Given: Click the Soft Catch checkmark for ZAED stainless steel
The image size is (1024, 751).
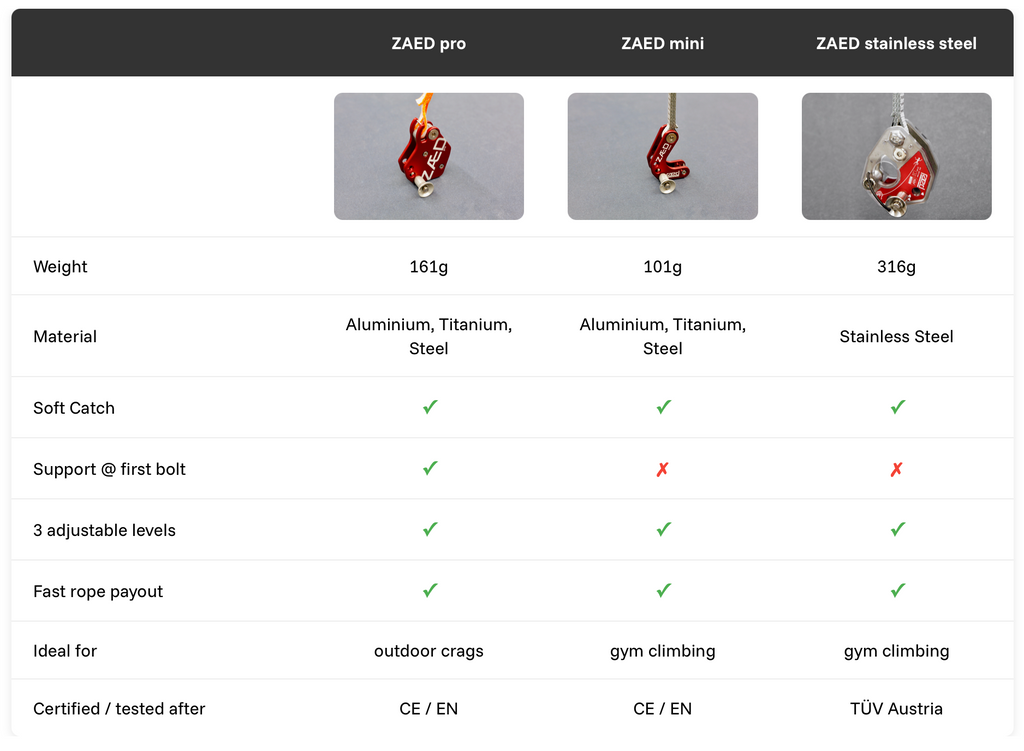Looking at the screenshot, I should pyautogui.click(x=897, y=407).
